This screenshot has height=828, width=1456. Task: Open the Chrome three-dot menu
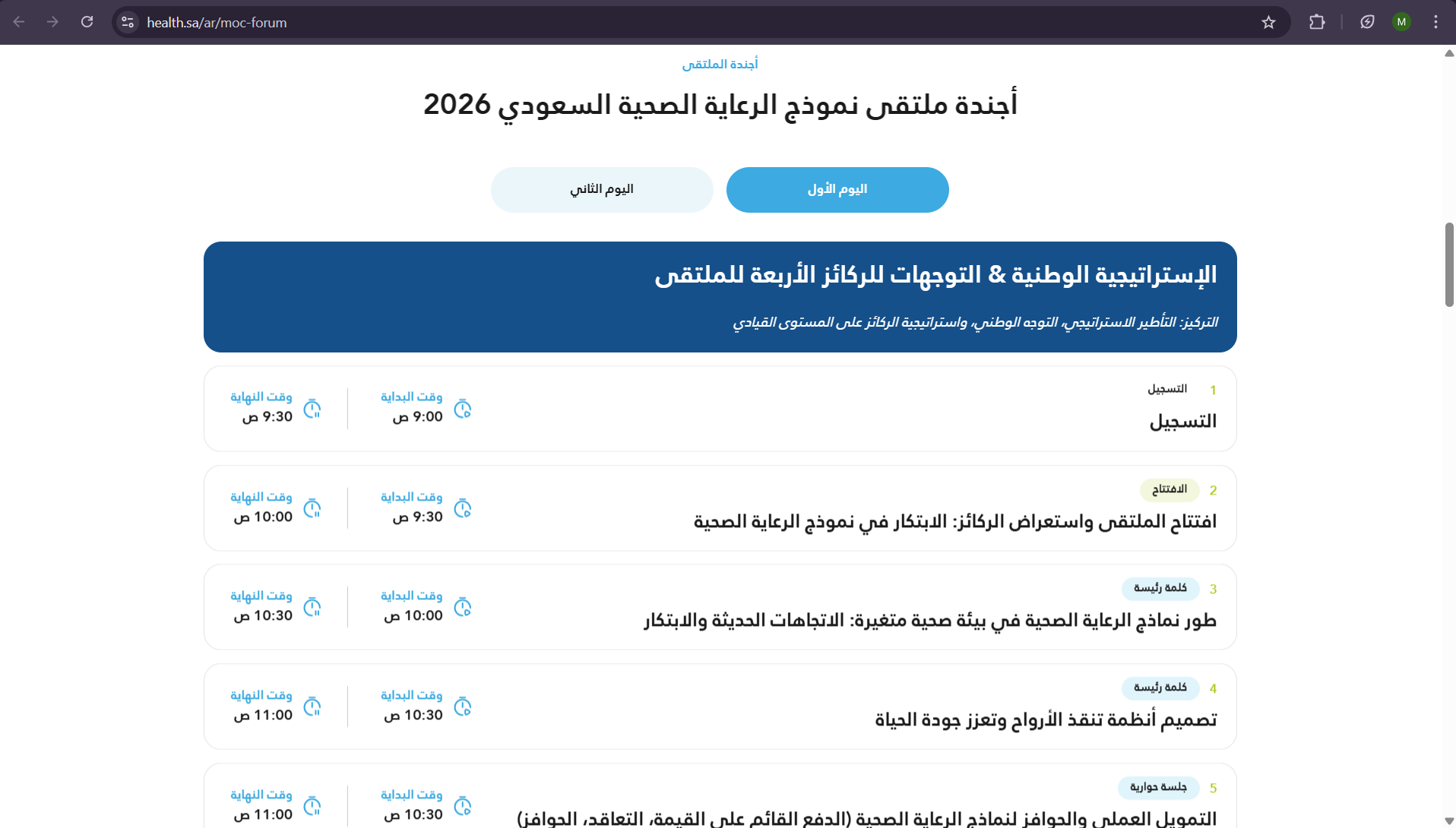1435,22
